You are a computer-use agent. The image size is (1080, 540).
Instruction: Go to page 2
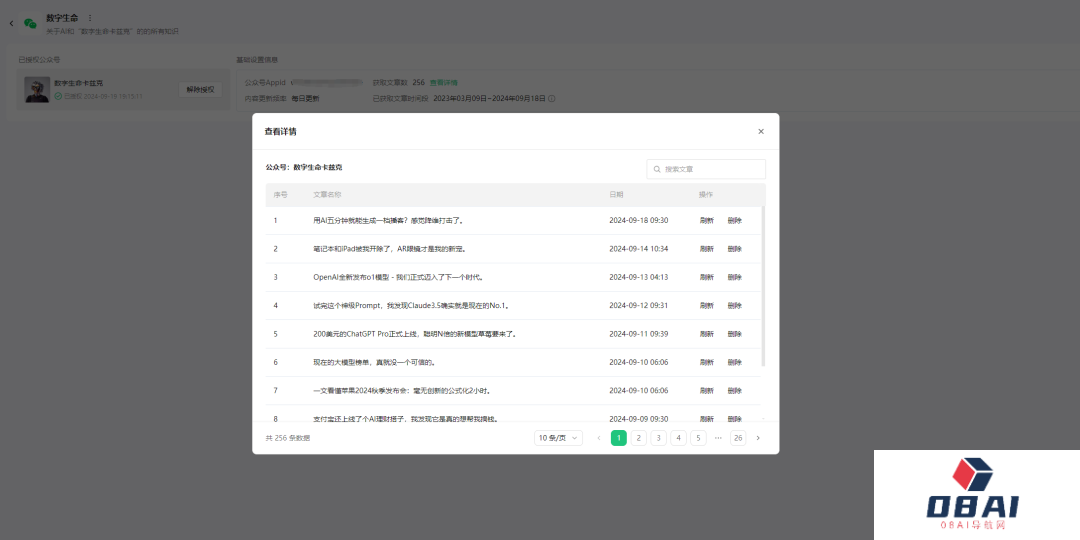tap(638, 438)
